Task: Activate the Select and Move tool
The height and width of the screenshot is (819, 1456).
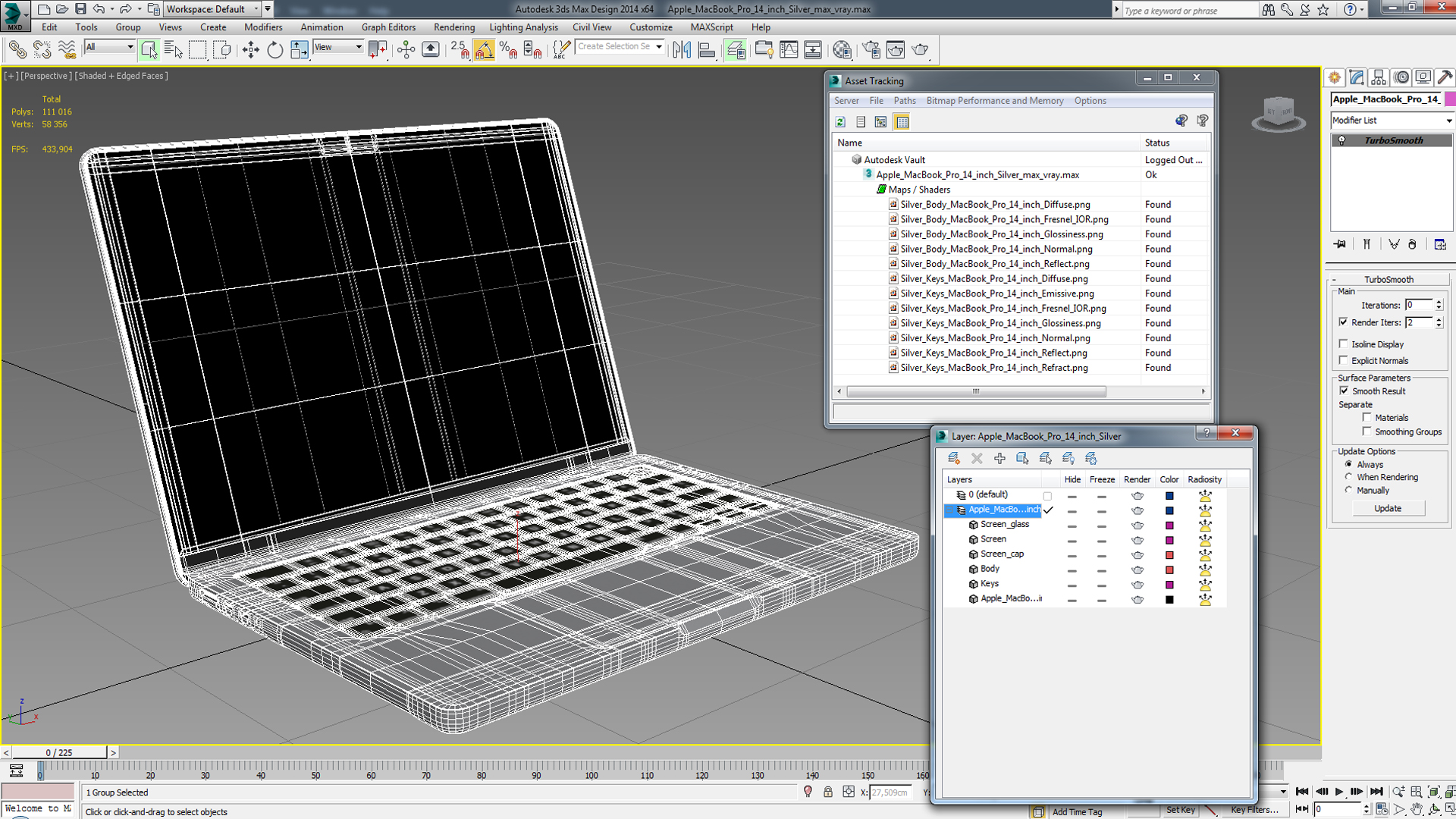Action: coord(250,50)
